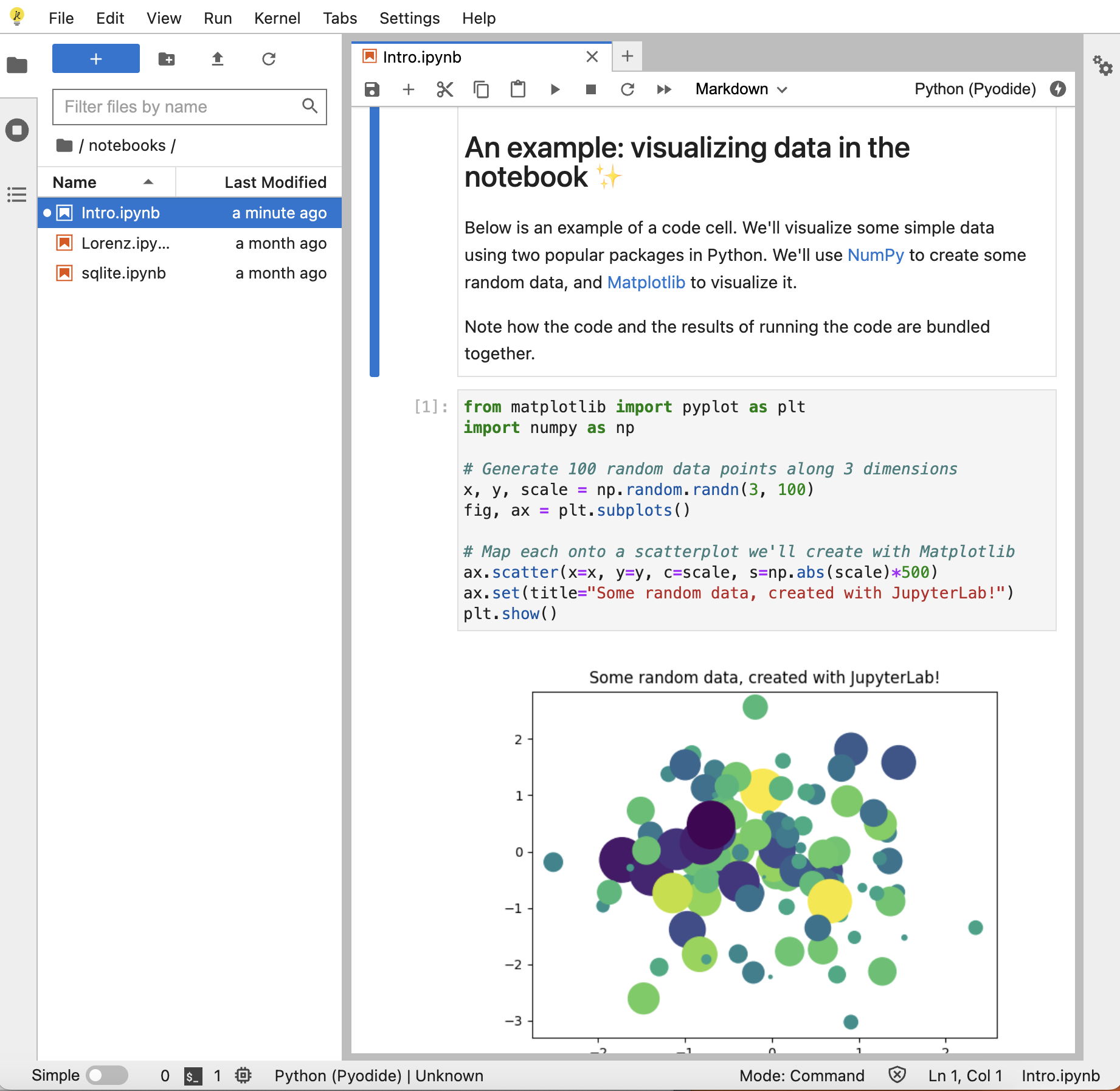The image size is (1120, 1091).
Task: Select Lorenz.ipynb in the file list
Action: click(190, 243)
